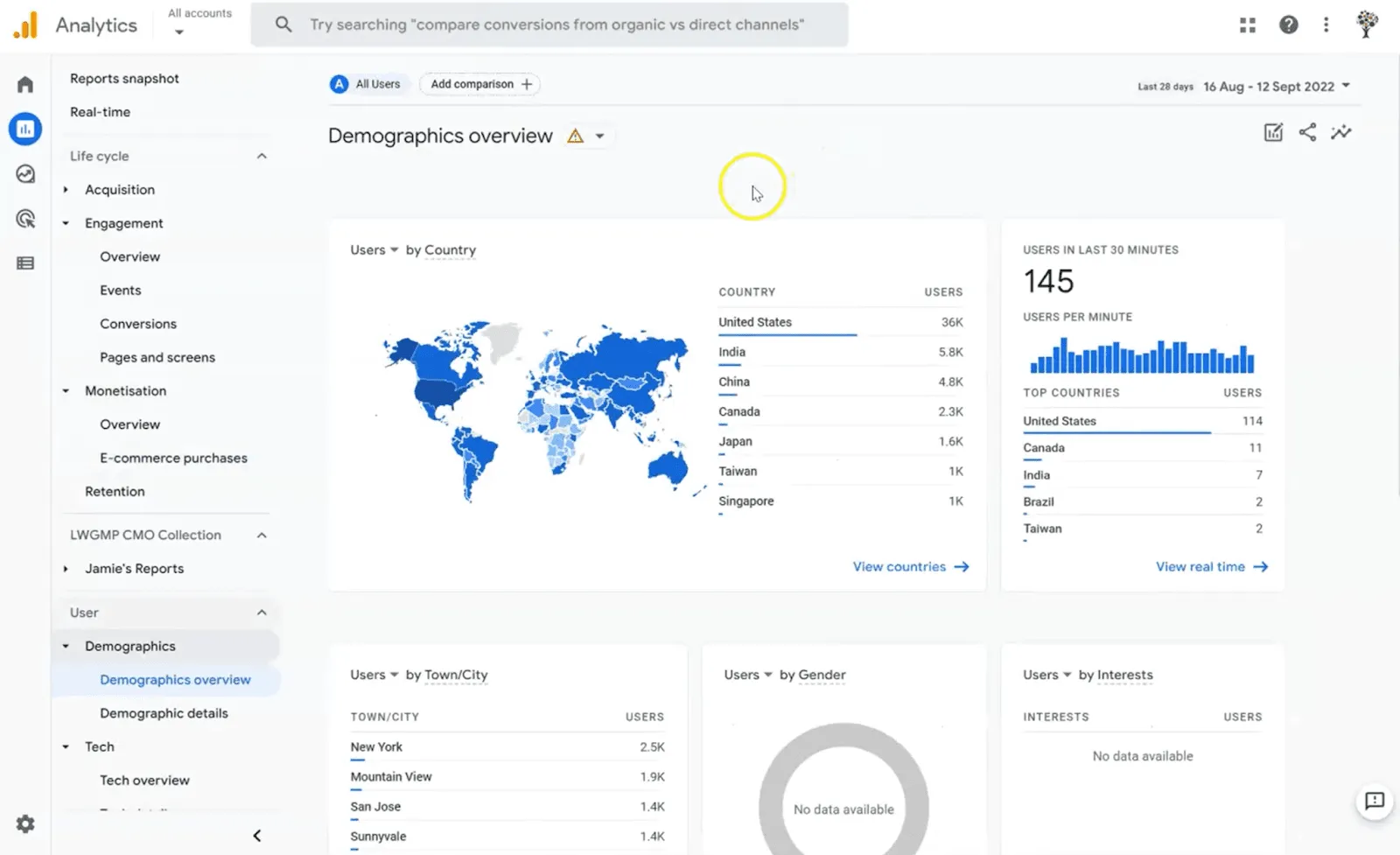
Task: Click in the Analytics search field
Action: [549, 25]
